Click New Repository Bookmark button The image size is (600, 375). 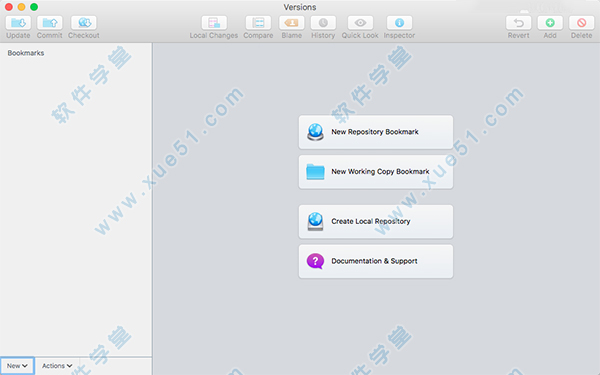coord(376,132)
